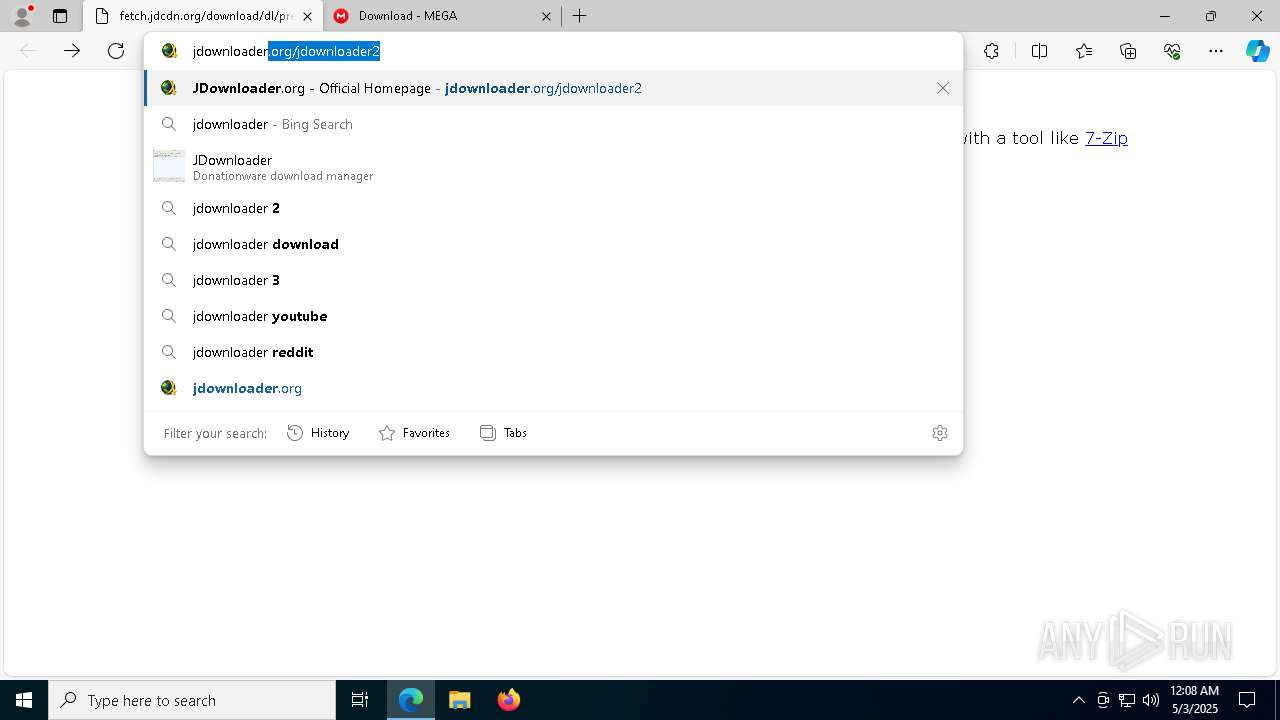Screen dimensions: 1280x720
Task: Filter search by Favorites
Action: point(414,433)
